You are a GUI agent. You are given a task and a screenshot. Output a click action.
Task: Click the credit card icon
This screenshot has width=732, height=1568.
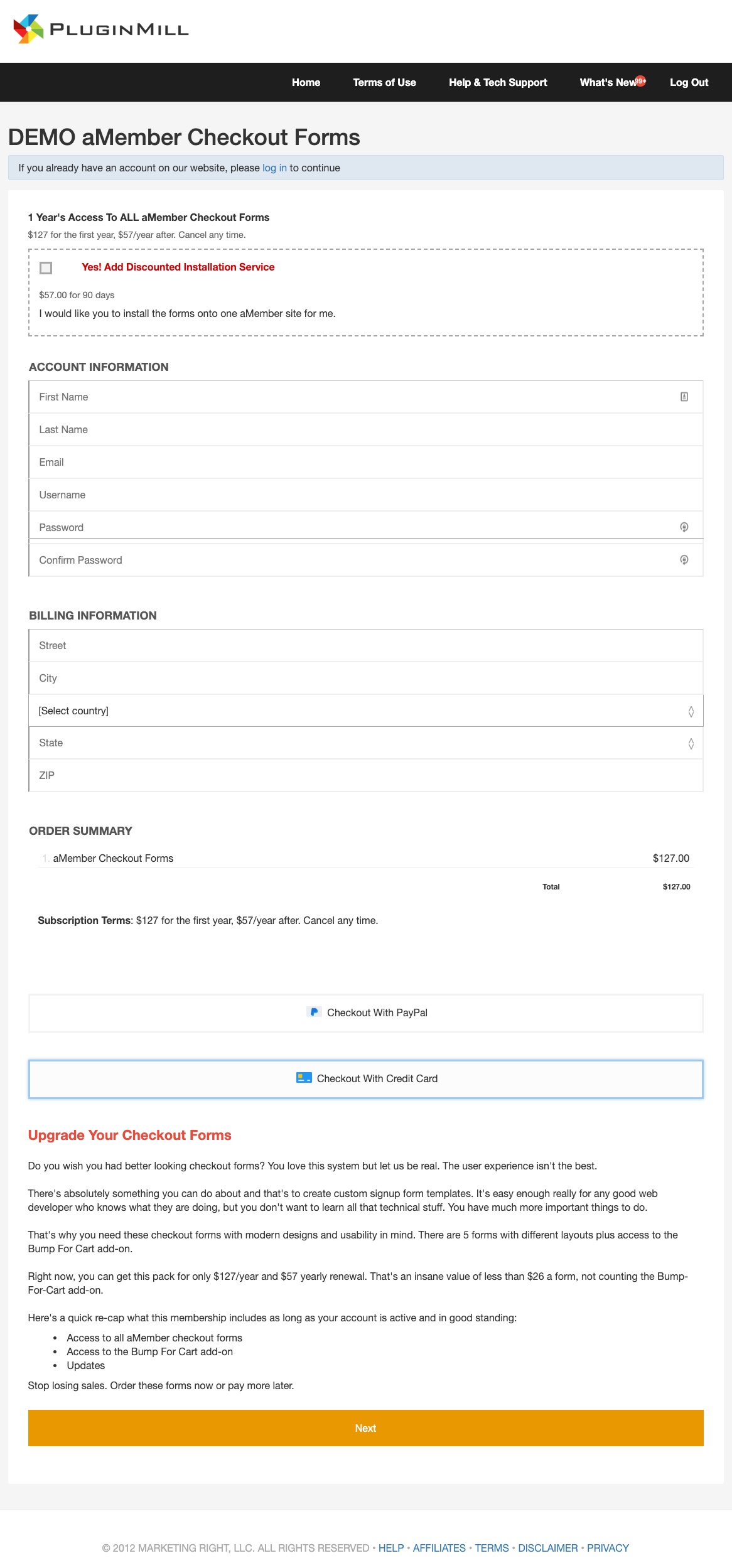[304, 1078]
